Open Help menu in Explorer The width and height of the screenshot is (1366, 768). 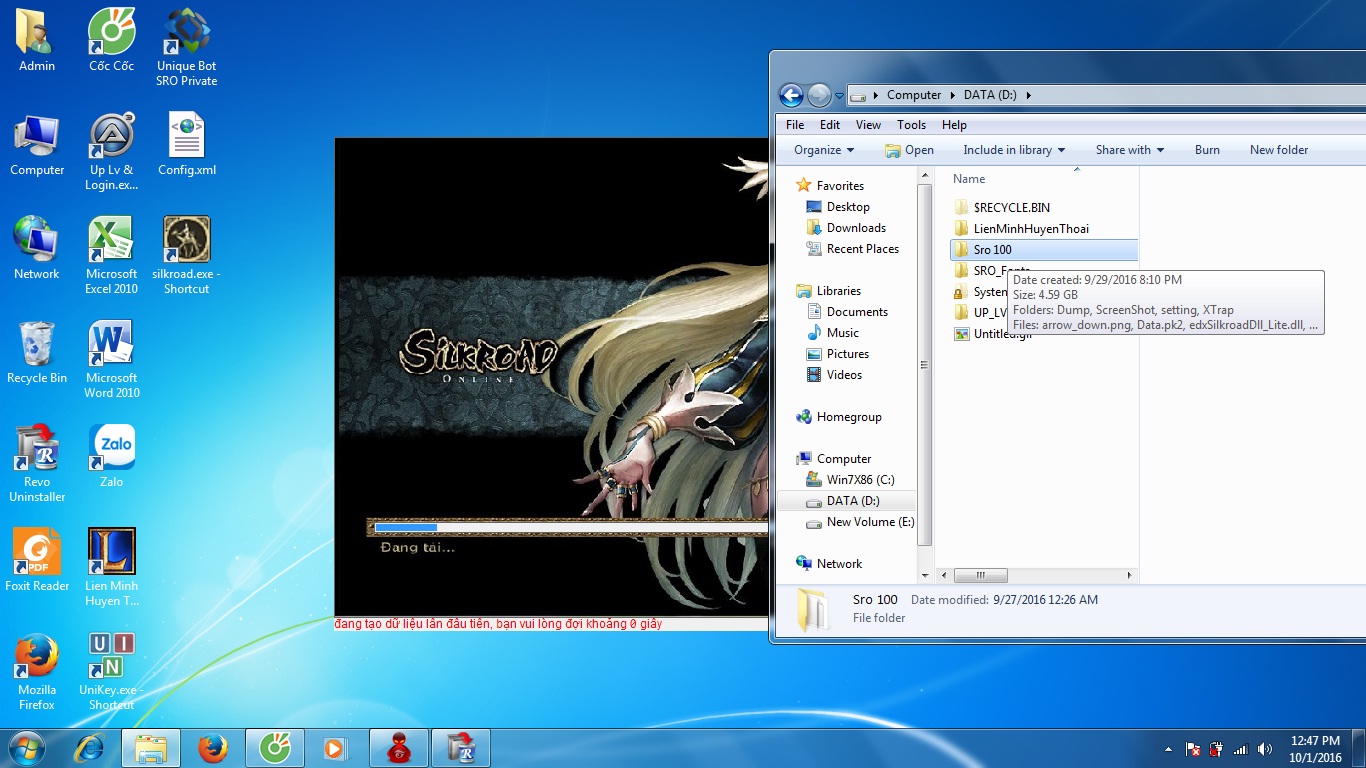(x=954, y=125)
